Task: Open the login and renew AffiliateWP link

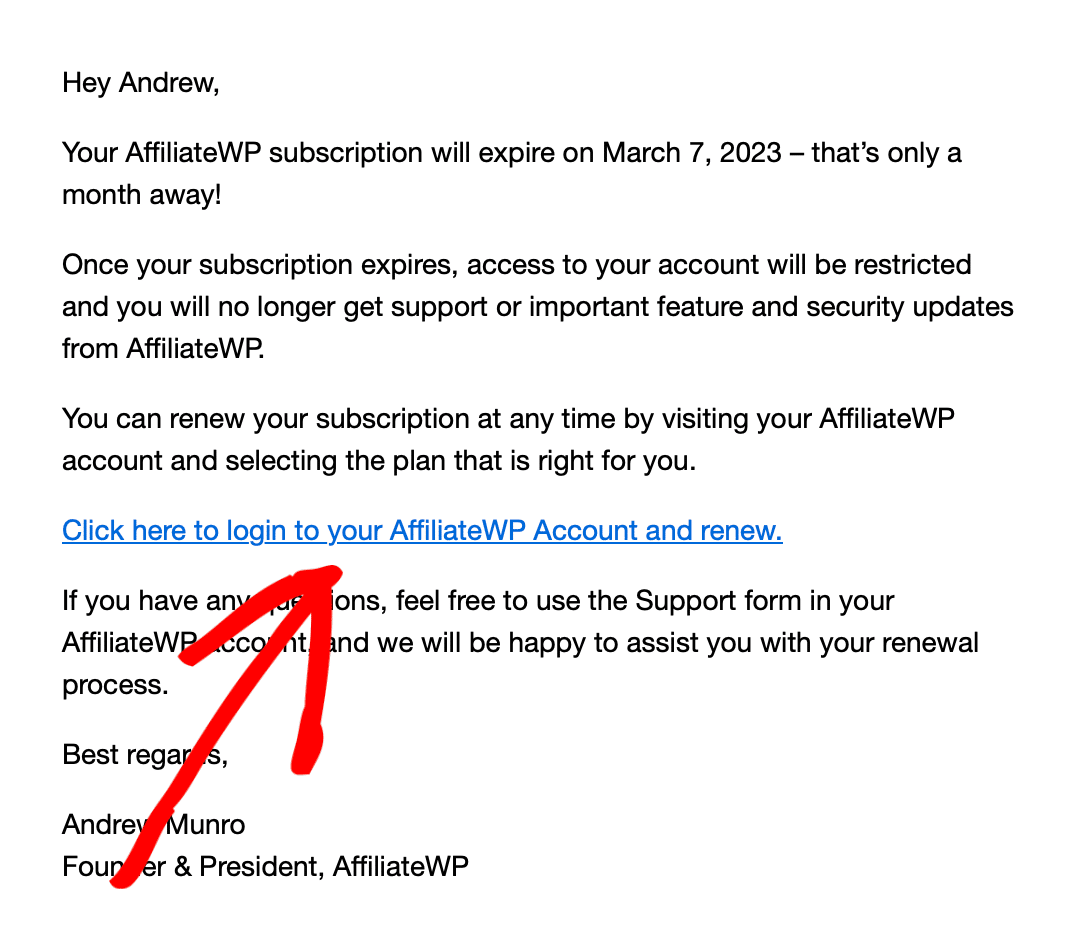Action: click(422, 531)
